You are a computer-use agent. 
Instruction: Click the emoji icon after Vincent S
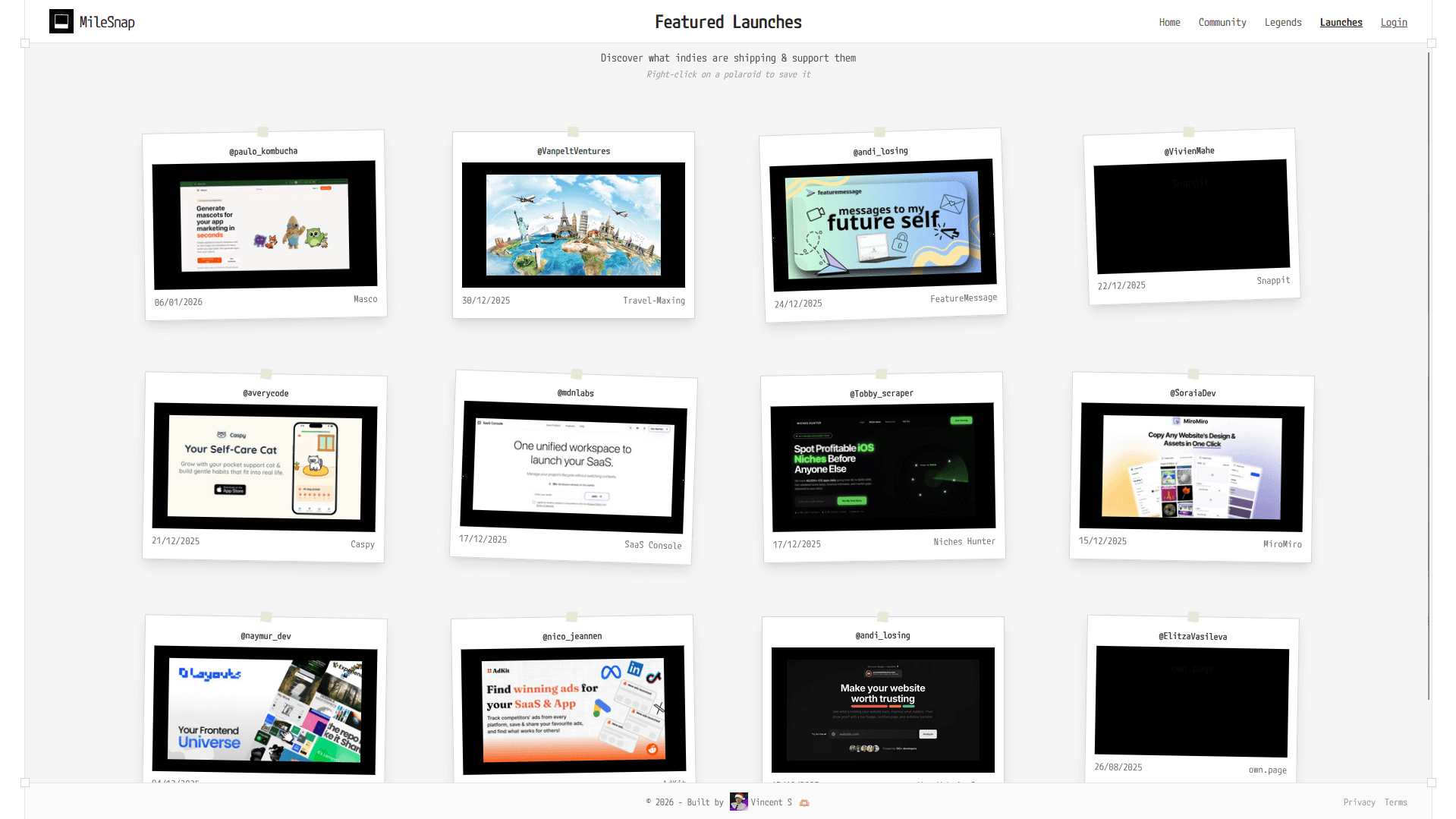coord(804,802)
